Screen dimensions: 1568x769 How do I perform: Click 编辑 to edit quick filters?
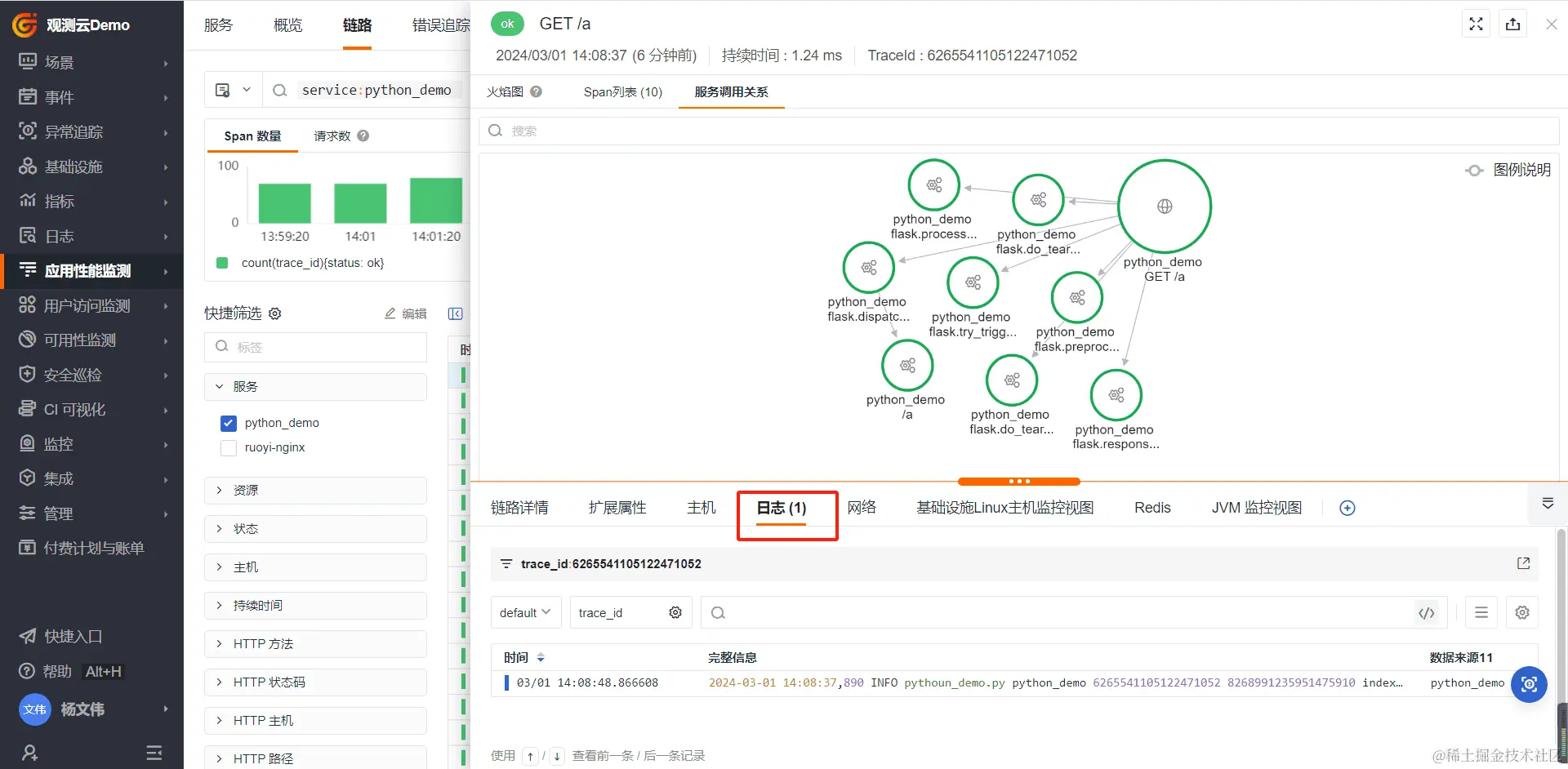point(406,313)
